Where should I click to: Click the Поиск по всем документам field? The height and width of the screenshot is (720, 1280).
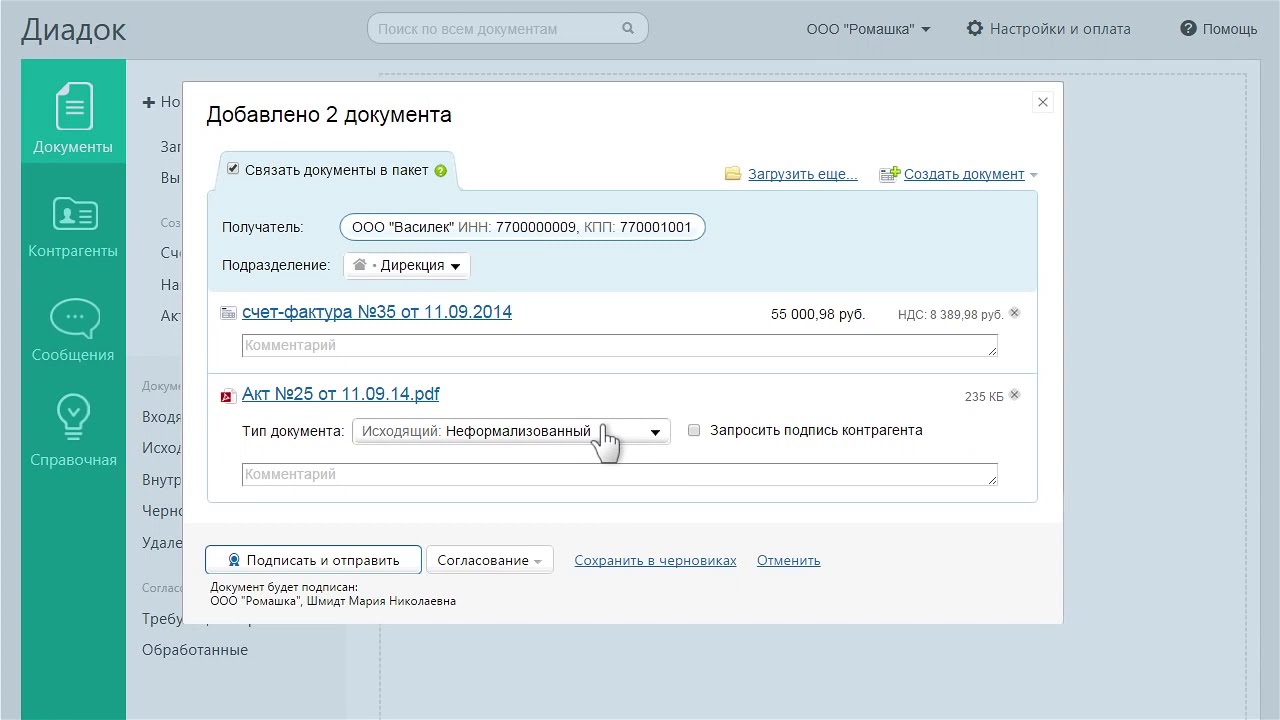[508, 28]
